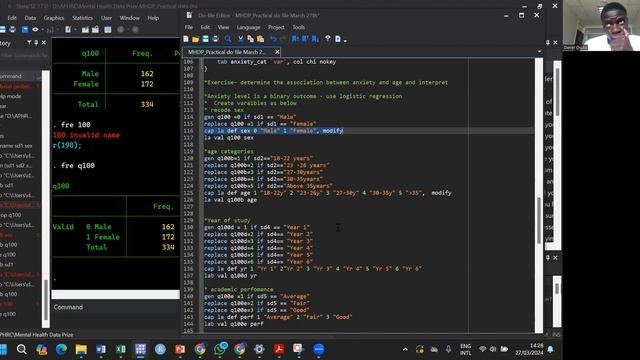
Task: Toggle the bookmark icon in the Do-file Editor toolbar
Action: [295, 39]
